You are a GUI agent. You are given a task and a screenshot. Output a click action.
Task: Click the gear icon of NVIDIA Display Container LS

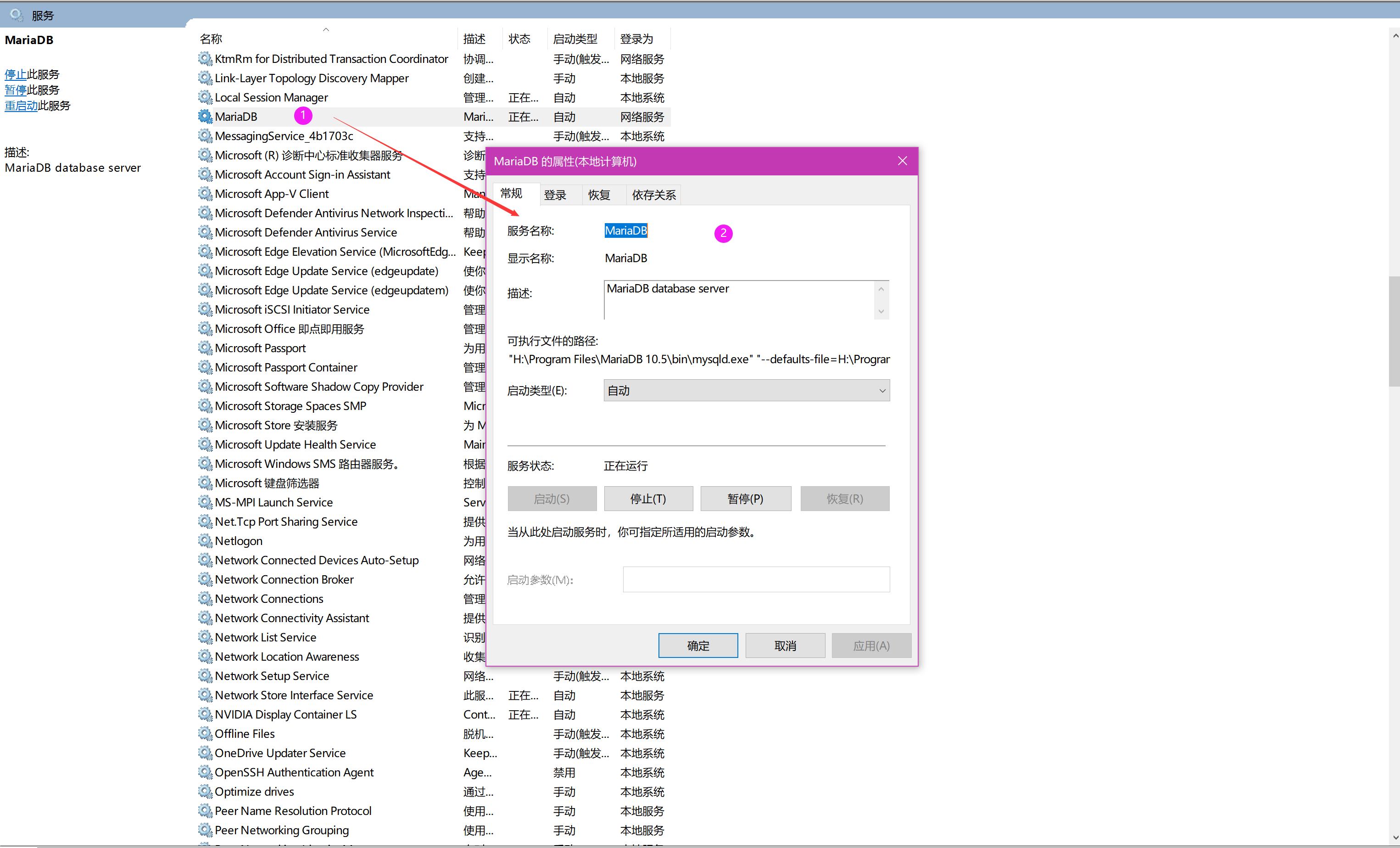click(x=205, y=714)
